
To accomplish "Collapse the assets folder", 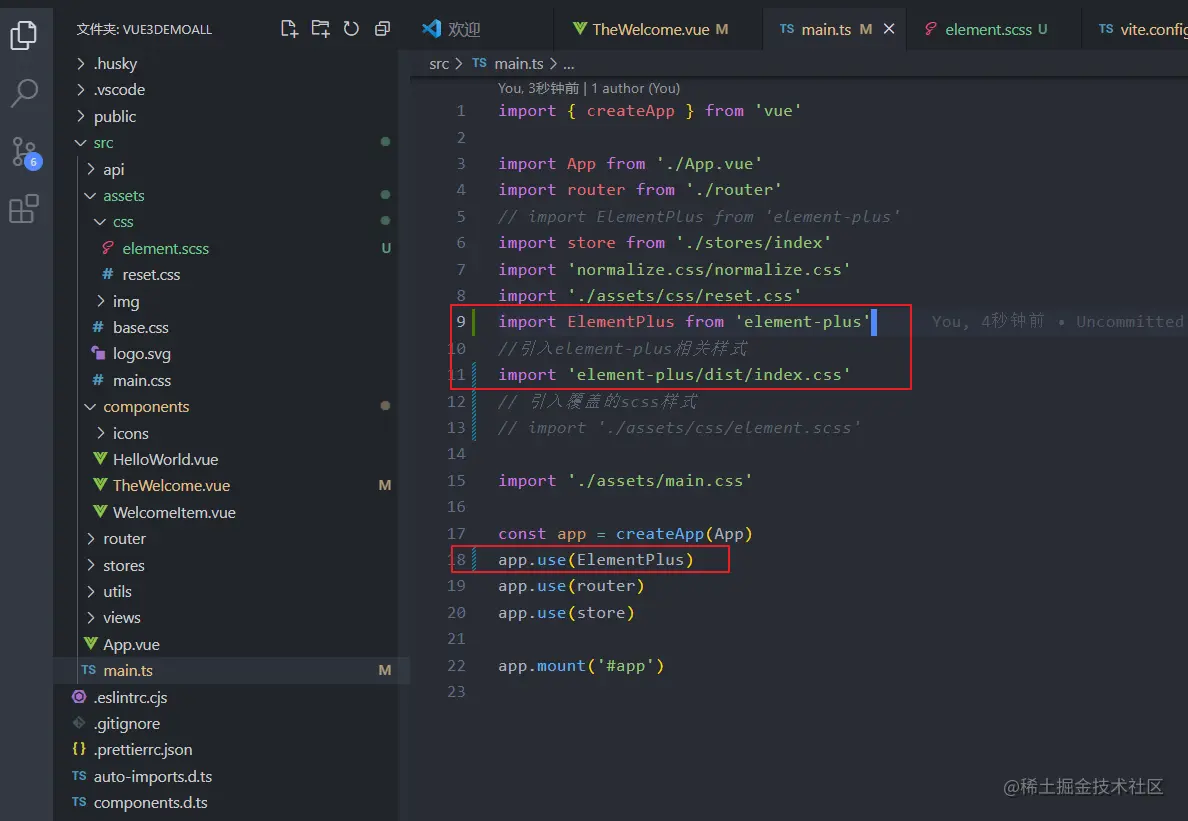I will tap(90, 195).
